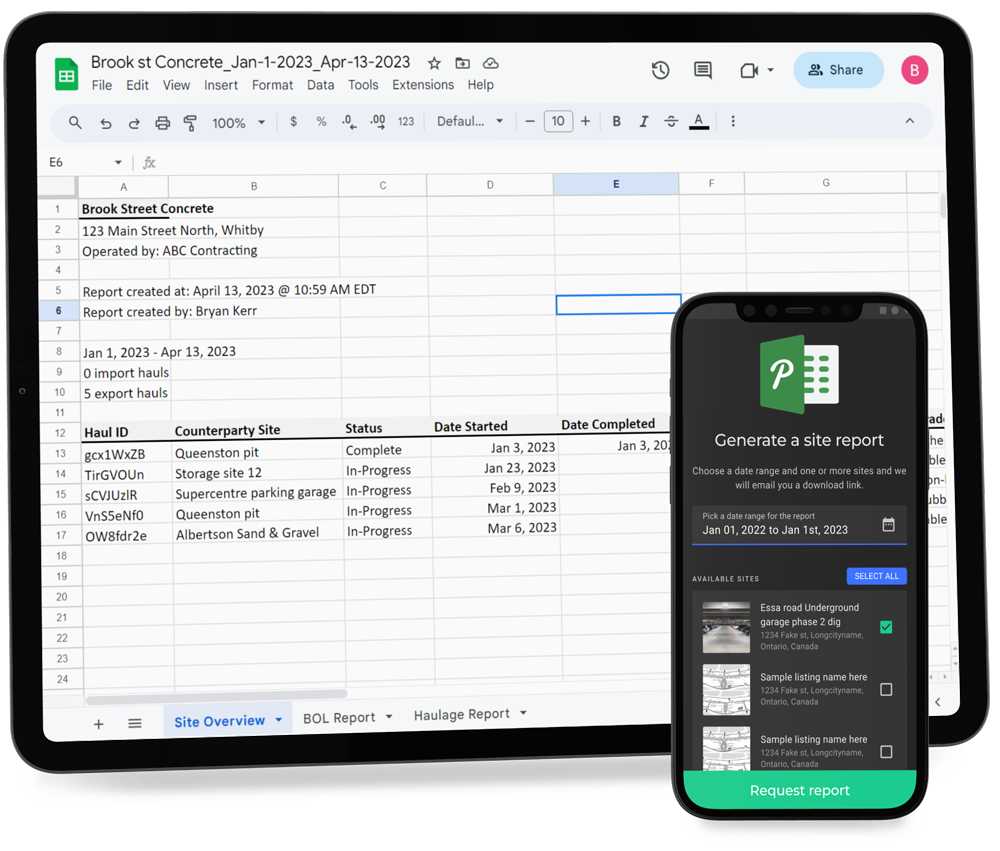Open the text color picker
Viewport: 1000px width, 851px height.
click(x=698, y=122)
